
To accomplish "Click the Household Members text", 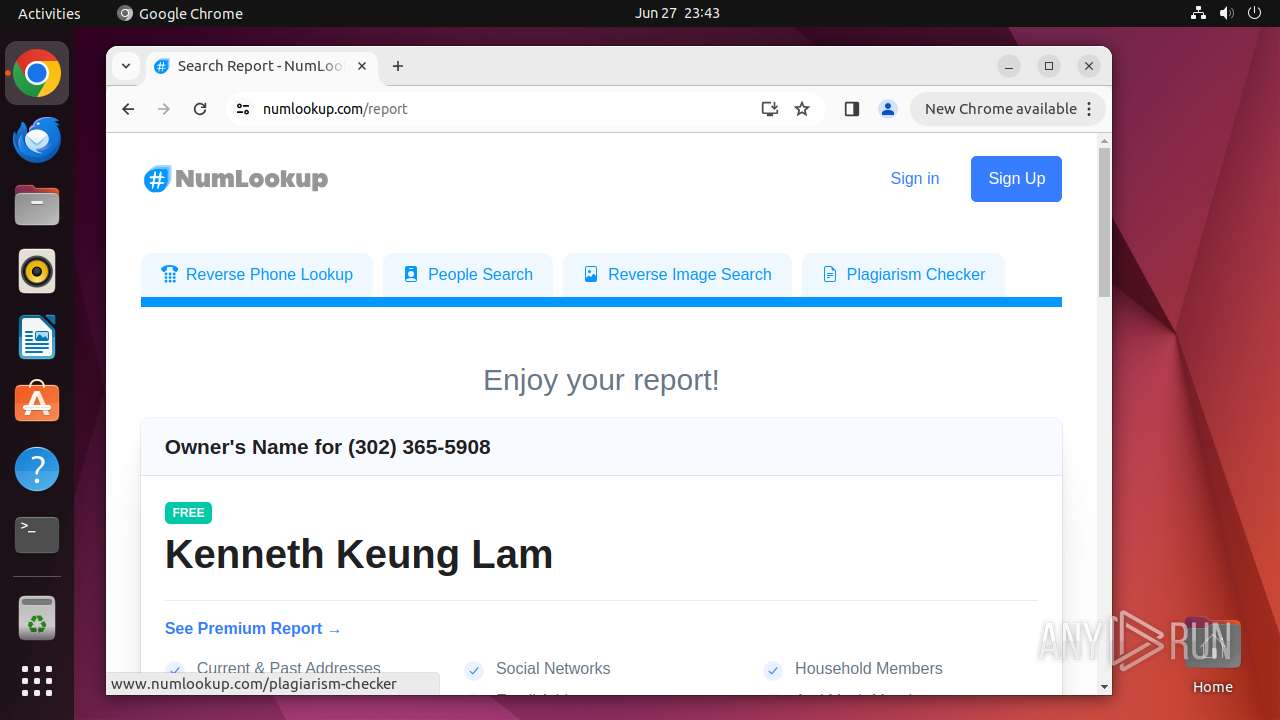I will pyautogui.click(x=869, y=669).
